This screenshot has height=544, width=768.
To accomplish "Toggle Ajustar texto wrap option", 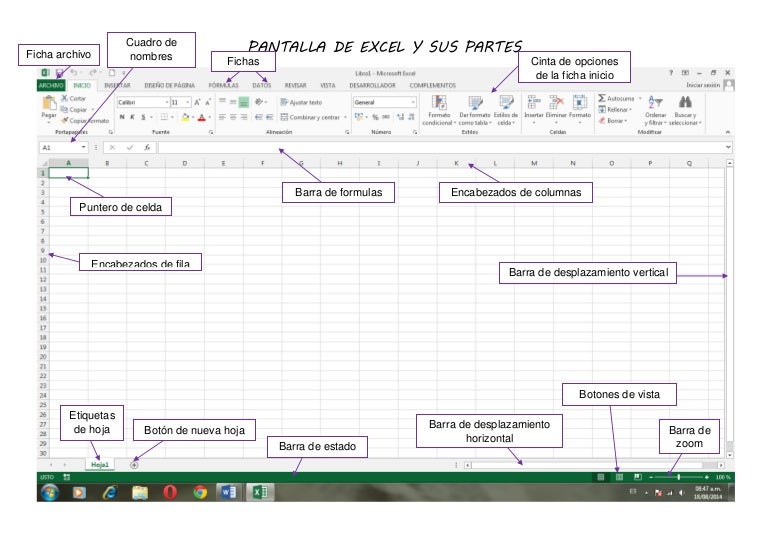I will tap(302, 102).
